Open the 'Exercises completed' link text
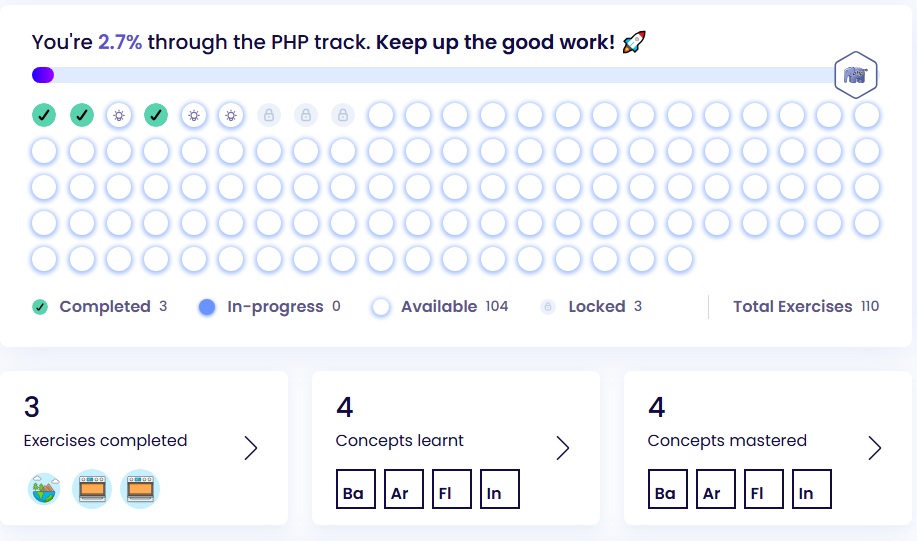Screen dimensions: 917x541 [105, 440]
